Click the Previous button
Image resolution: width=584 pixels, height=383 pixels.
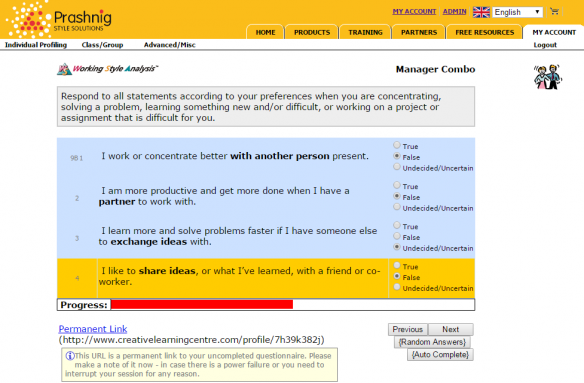[407, 329]
